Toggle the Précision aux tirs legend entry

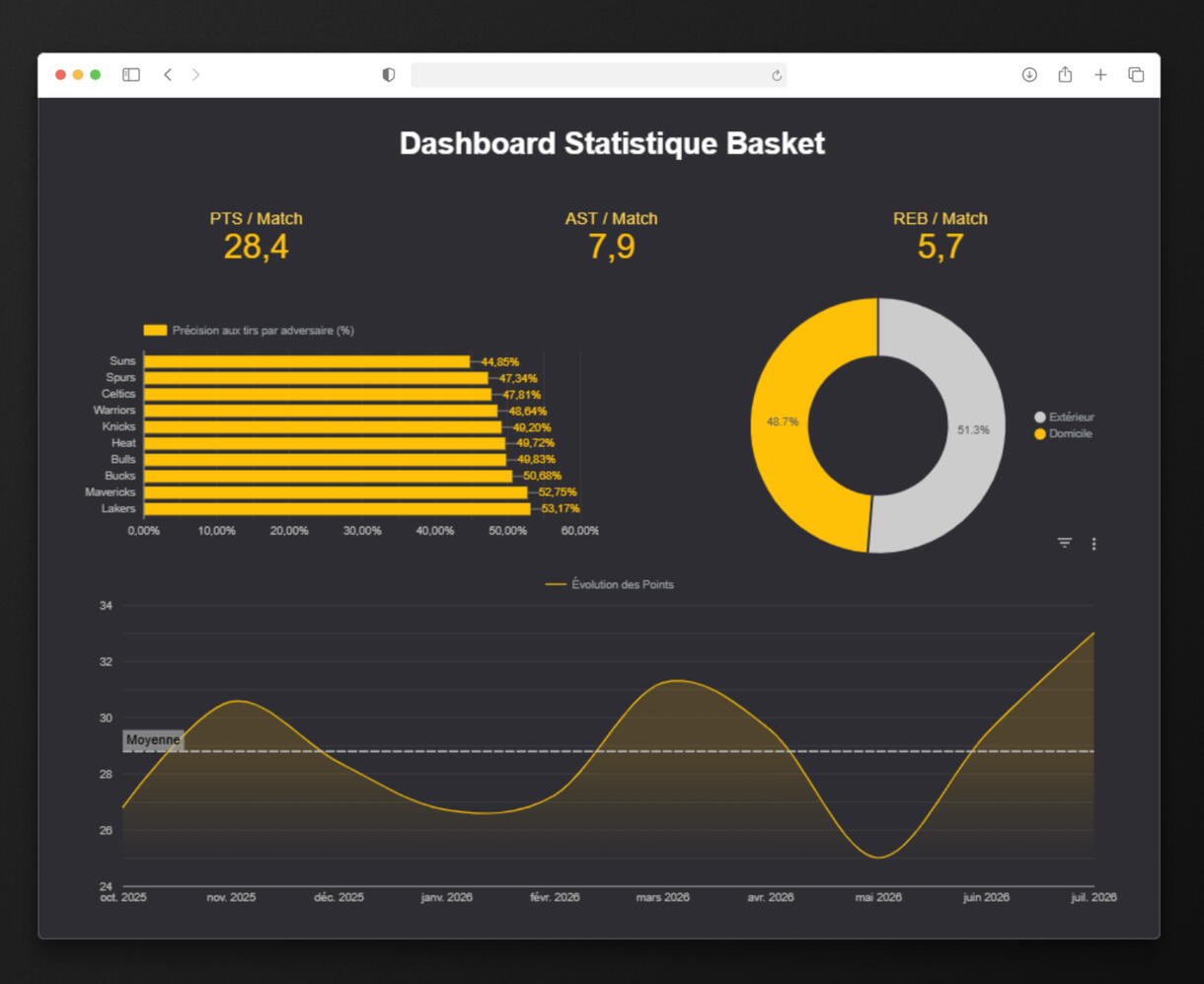(x=249, y=331)
